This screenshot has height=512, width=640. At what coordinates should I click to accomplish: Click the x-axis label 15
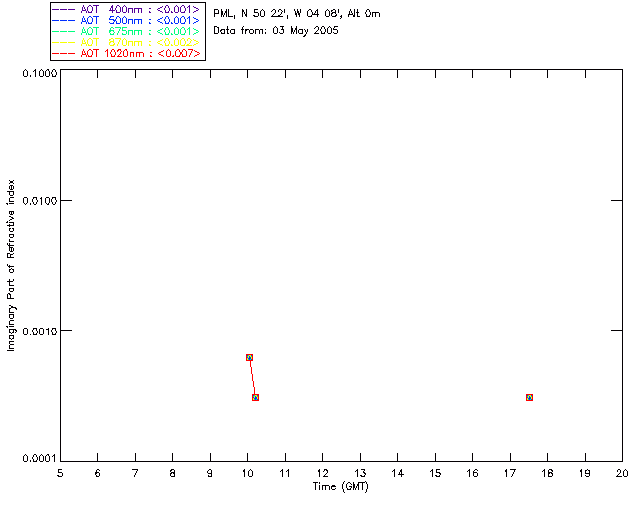(435, 473)
